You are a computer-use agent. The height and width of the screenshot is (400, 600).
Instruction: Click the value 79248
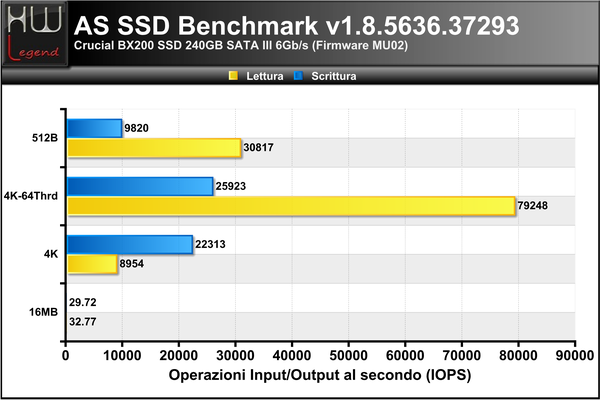coord(532,206)
